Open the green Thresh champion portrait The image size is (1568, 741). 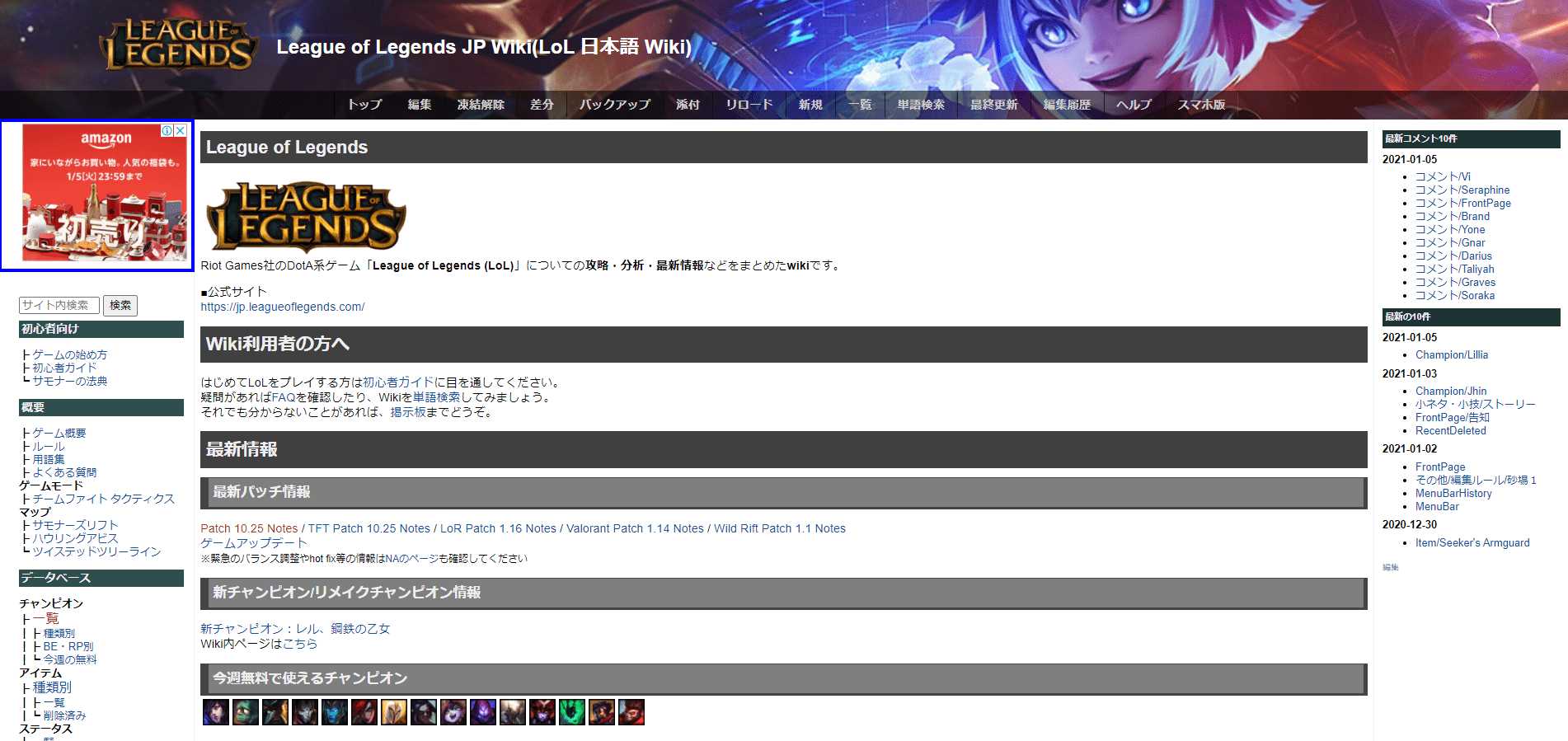coord(572,712)
